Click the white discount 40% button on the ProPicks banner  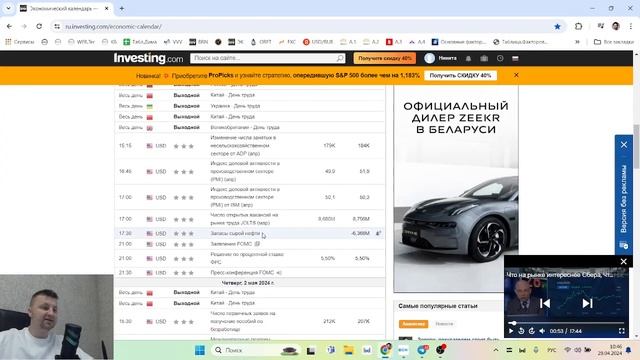[460, 76]
